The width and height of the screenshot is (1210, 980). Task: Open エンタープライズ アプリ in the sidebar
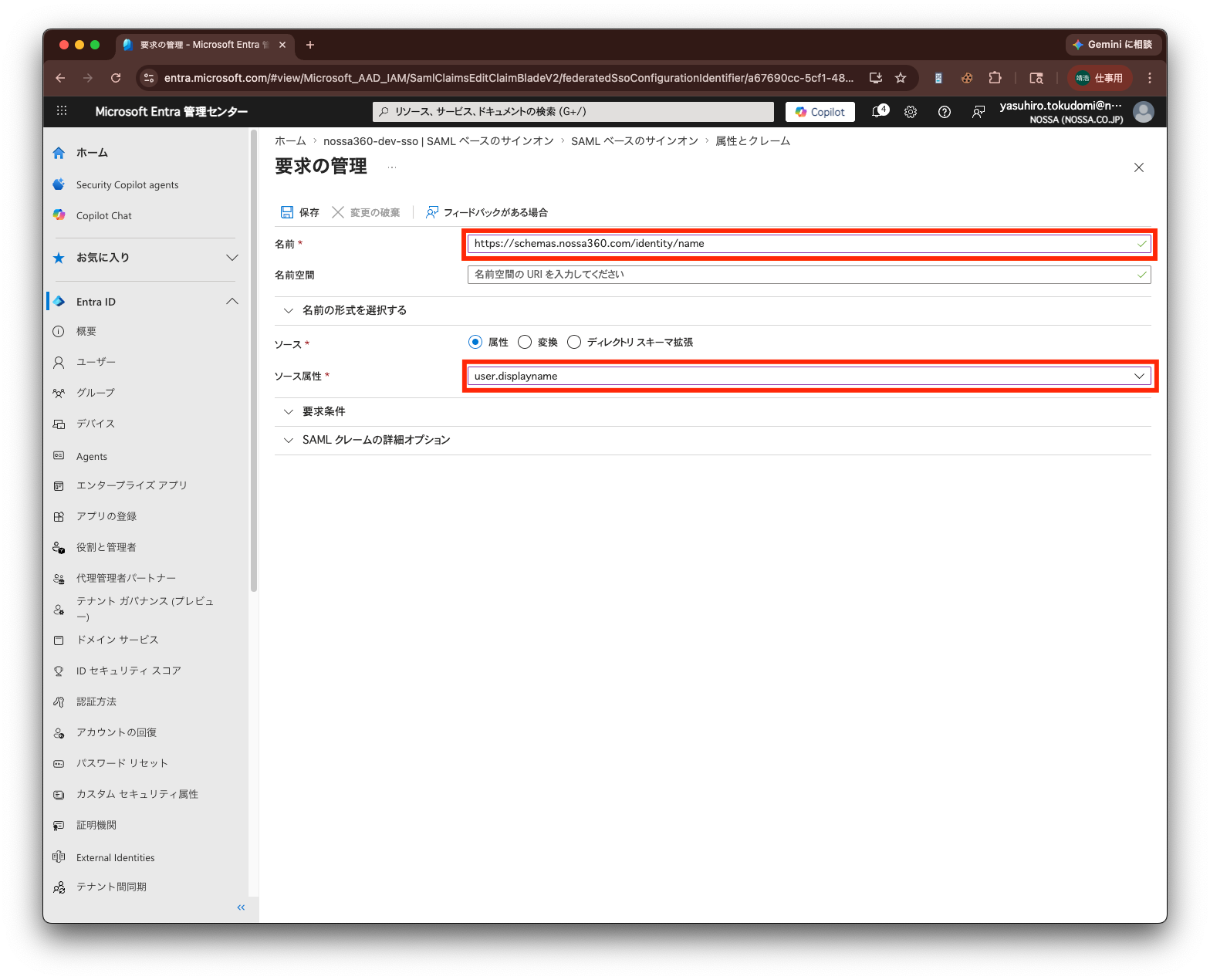click(x=132, y=485)
